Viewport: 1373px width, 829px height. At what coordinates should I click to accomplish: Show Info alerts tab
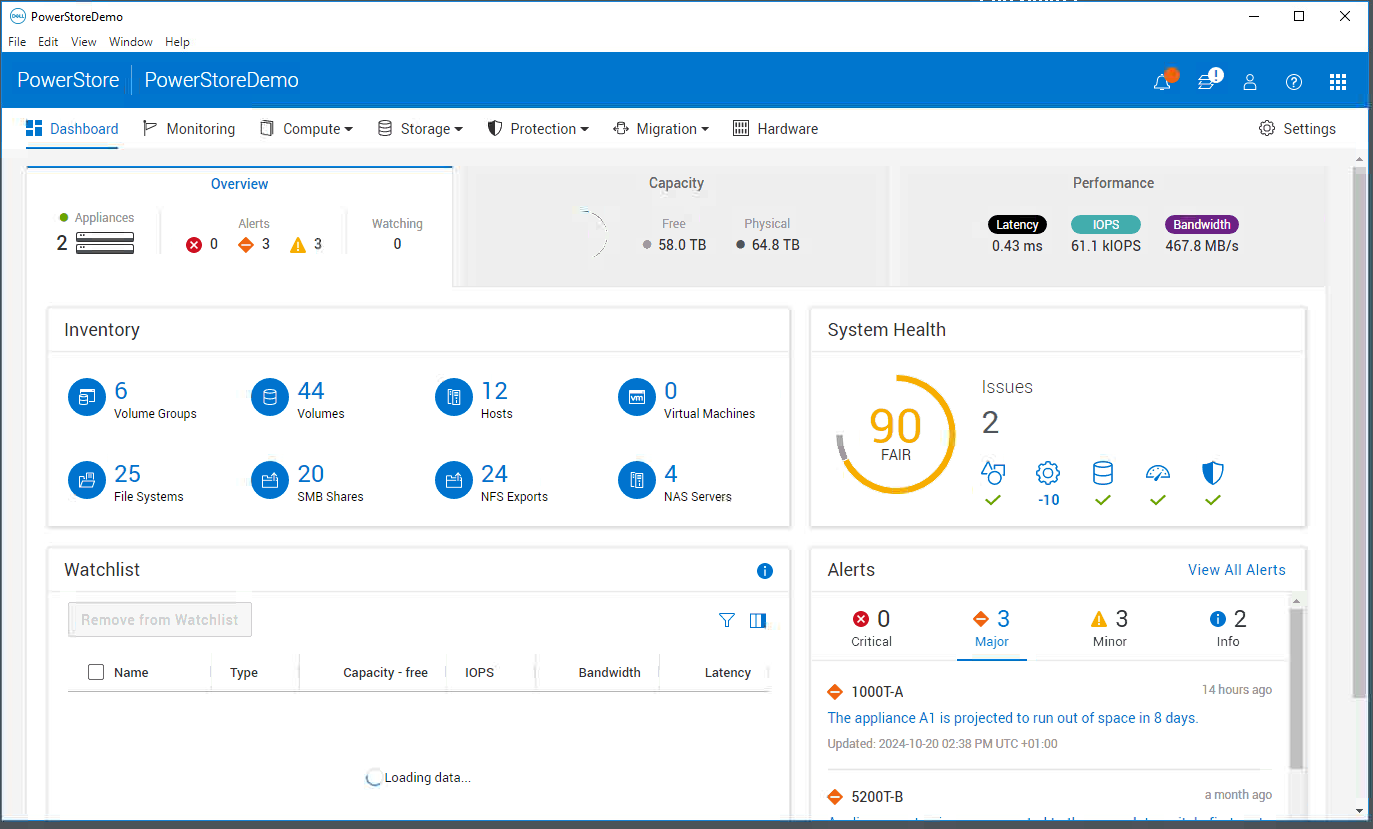(x=1228, y=628)
